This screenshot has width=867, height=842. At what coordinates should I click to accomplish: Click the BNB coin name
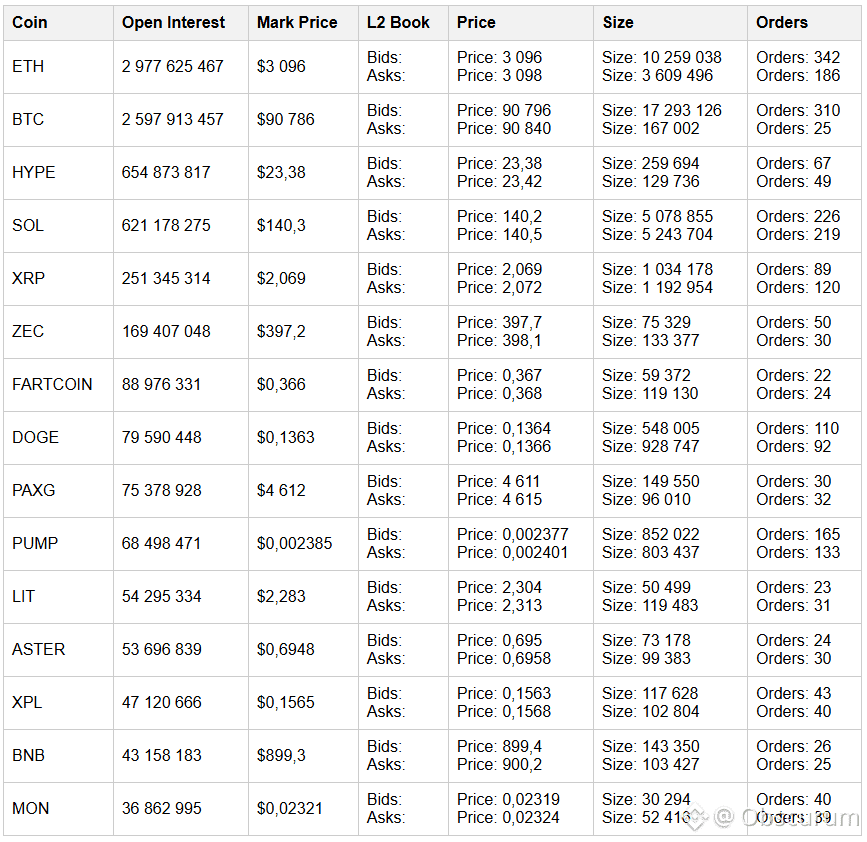coord(28,755)
